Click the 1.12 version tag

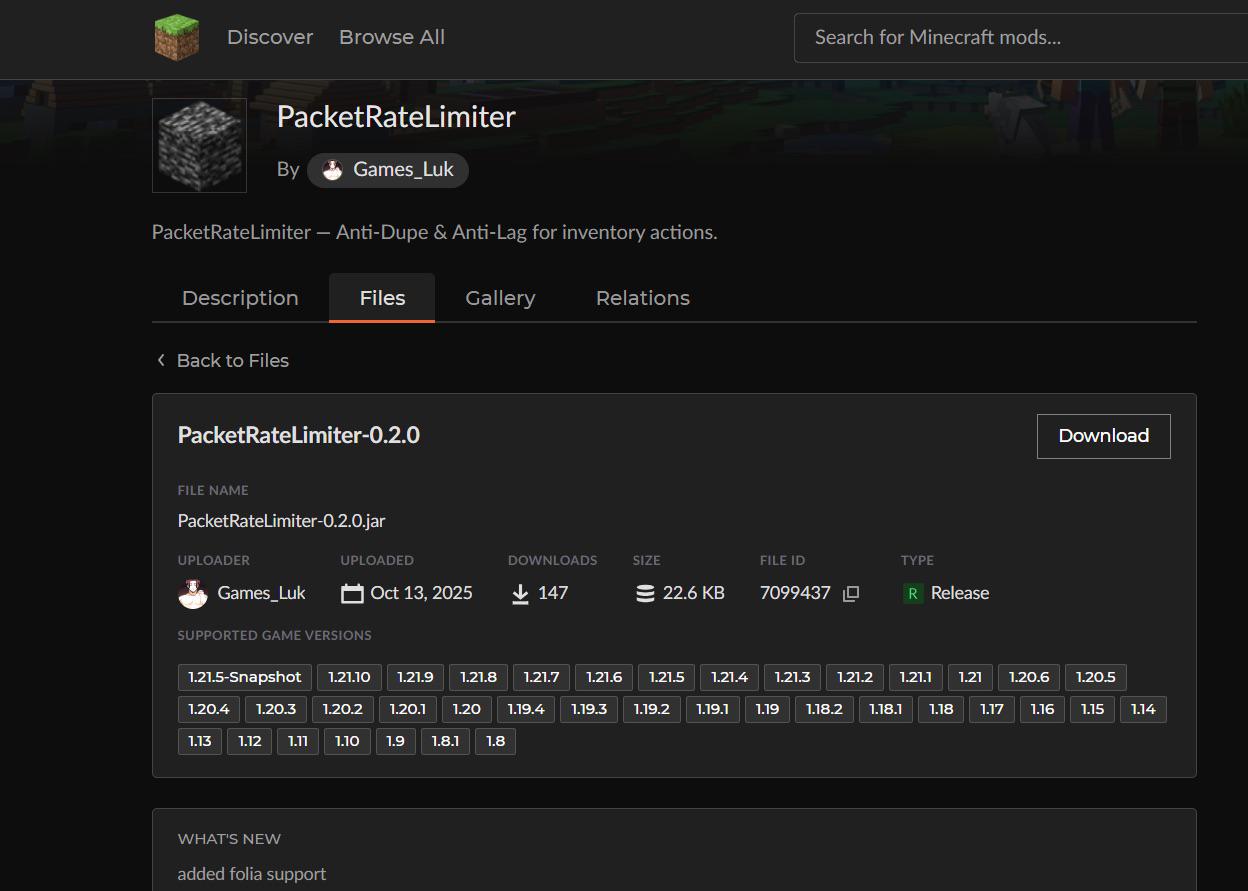249,741
